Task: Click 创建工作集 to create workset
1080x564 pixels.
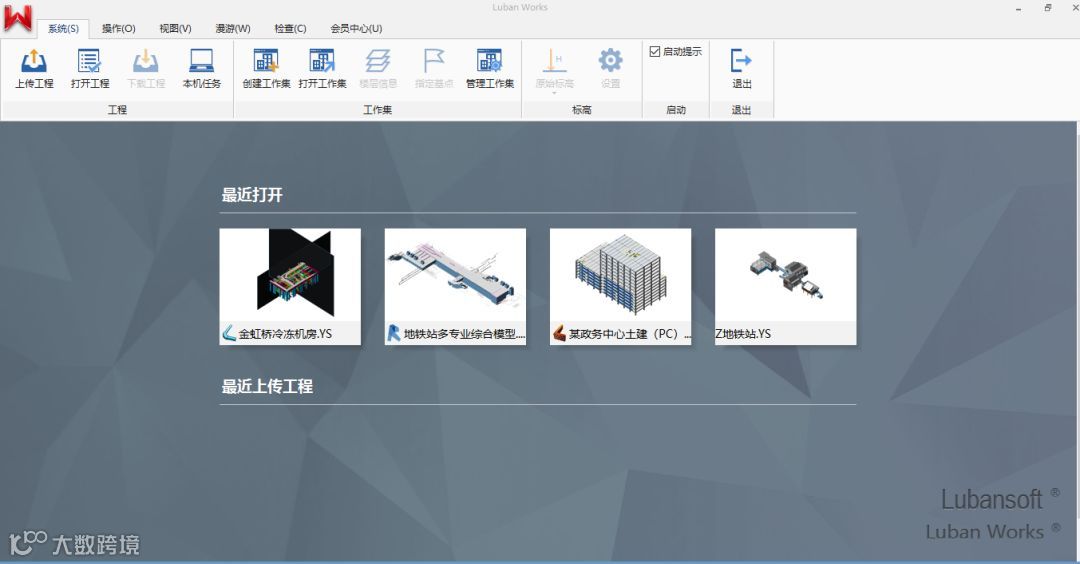Action: coord(266,69)
